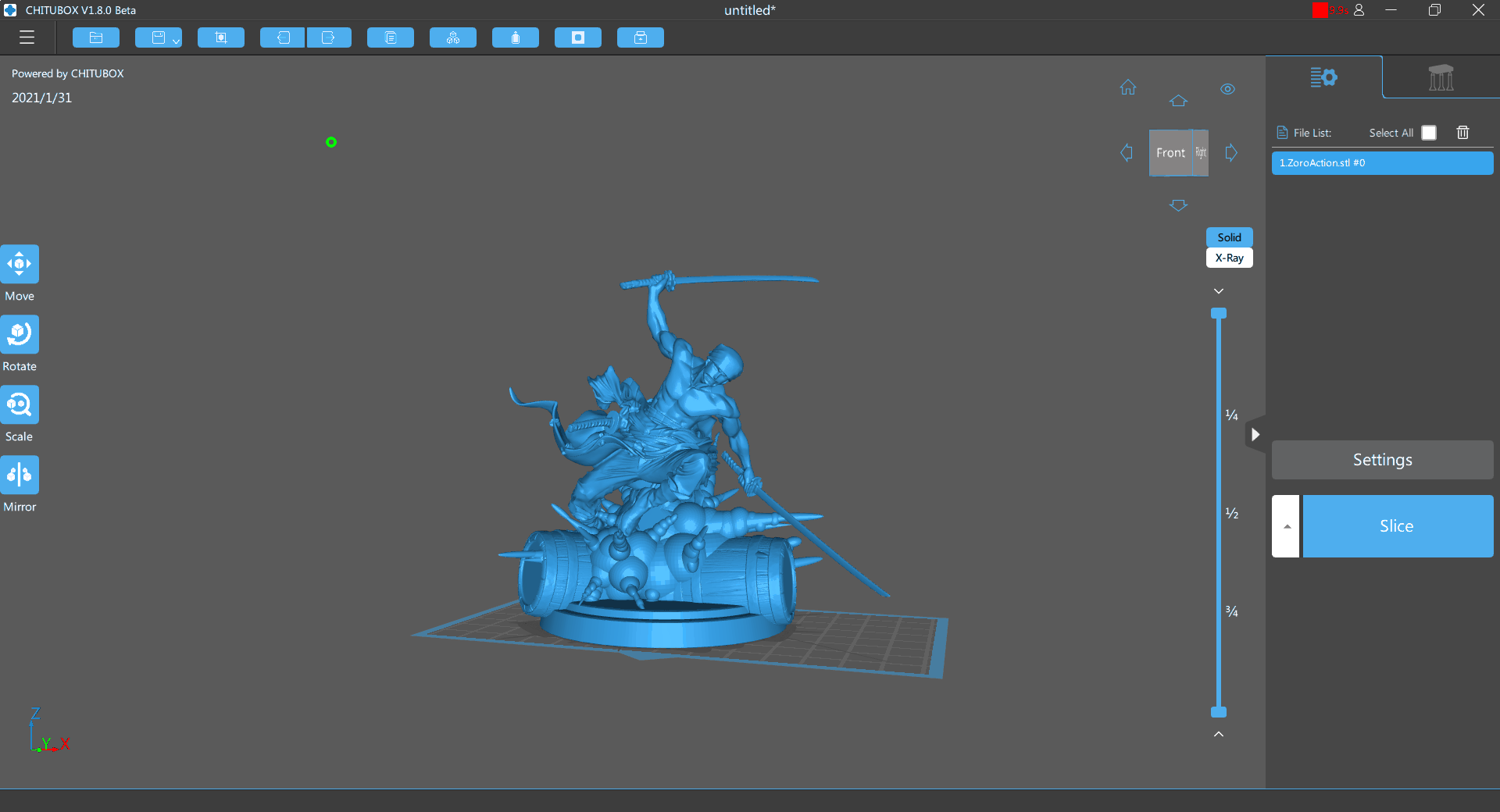Viewport: 1500px width, 812px height.
Task: Select the Rotate tool
Action: pos(20,334)
